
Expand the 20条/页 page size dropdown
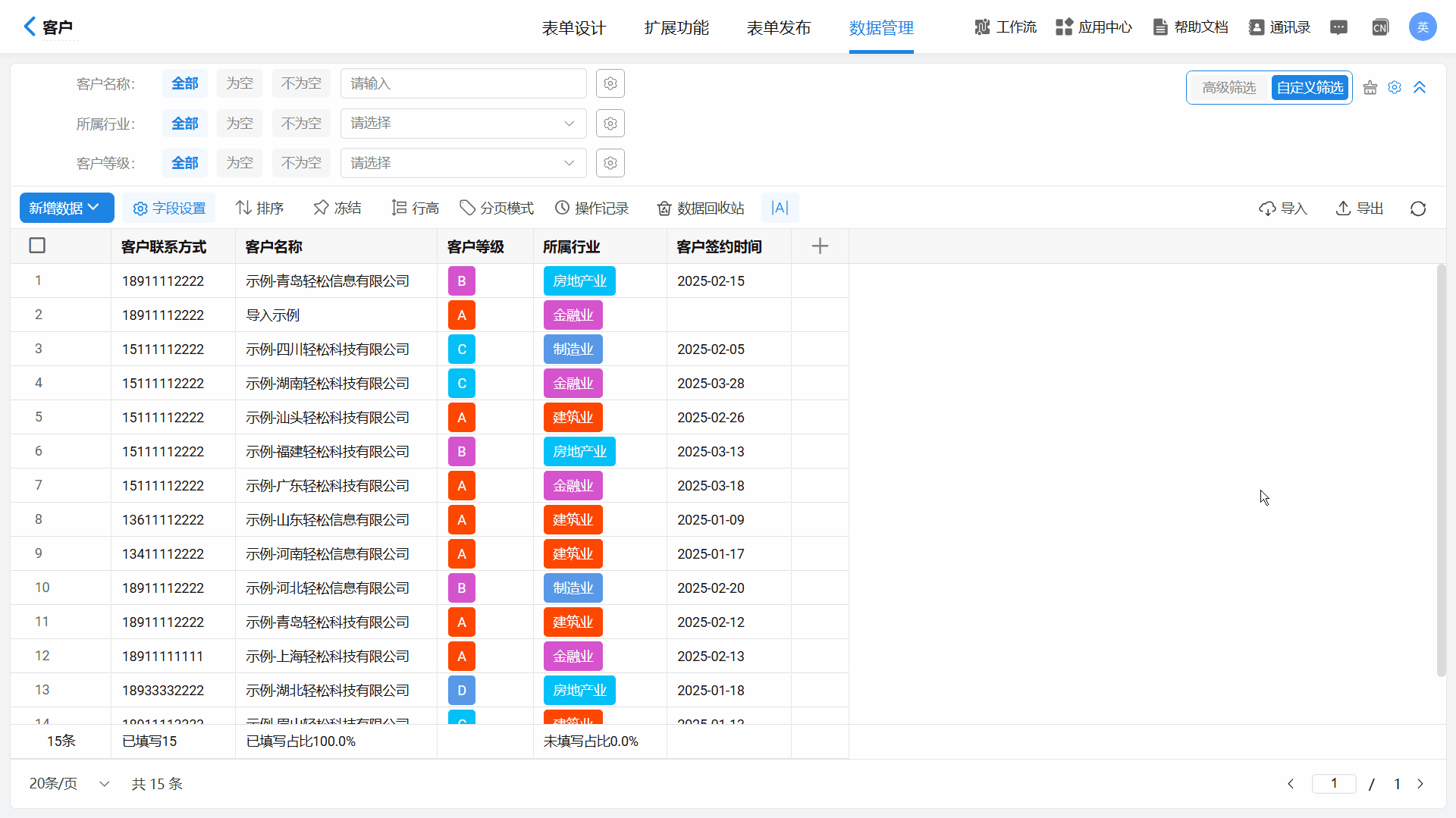[x=69, y=784]
